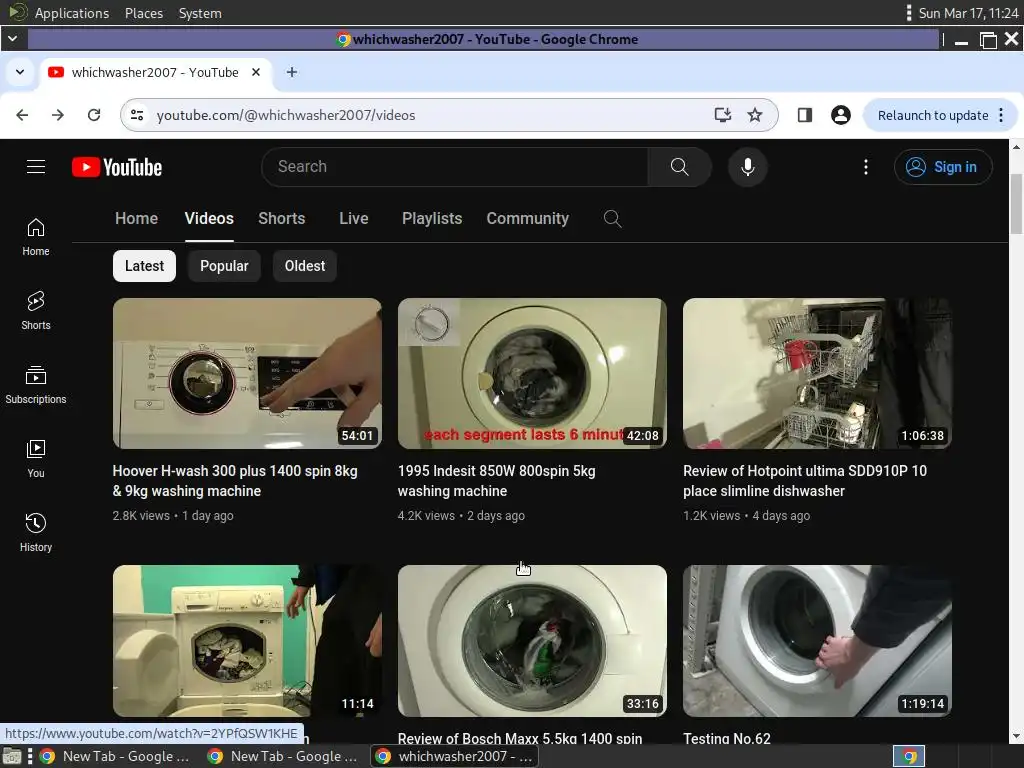Viewport: 1024px width, 768px height.
Task: Click the YouTube logo
Action: [x=117, y=167]
